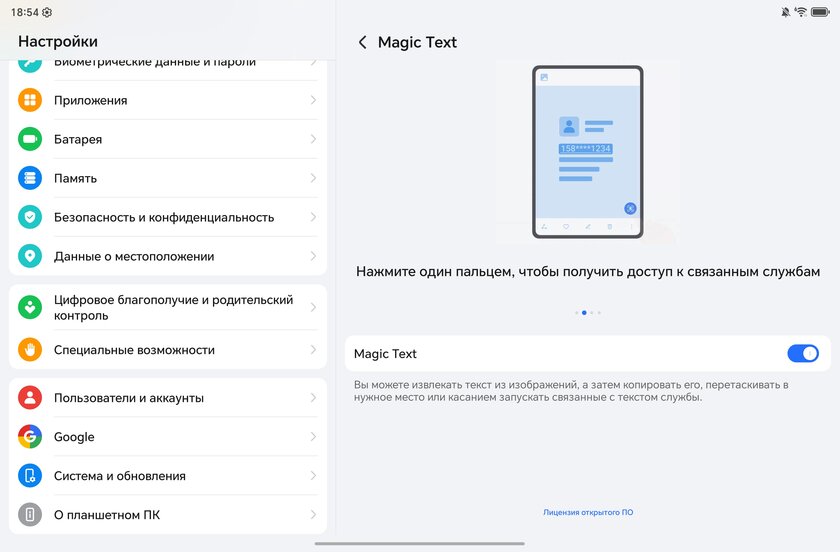Tap the Настройки header title
This screenshot has width=840, height=552.
coord(58,41)
